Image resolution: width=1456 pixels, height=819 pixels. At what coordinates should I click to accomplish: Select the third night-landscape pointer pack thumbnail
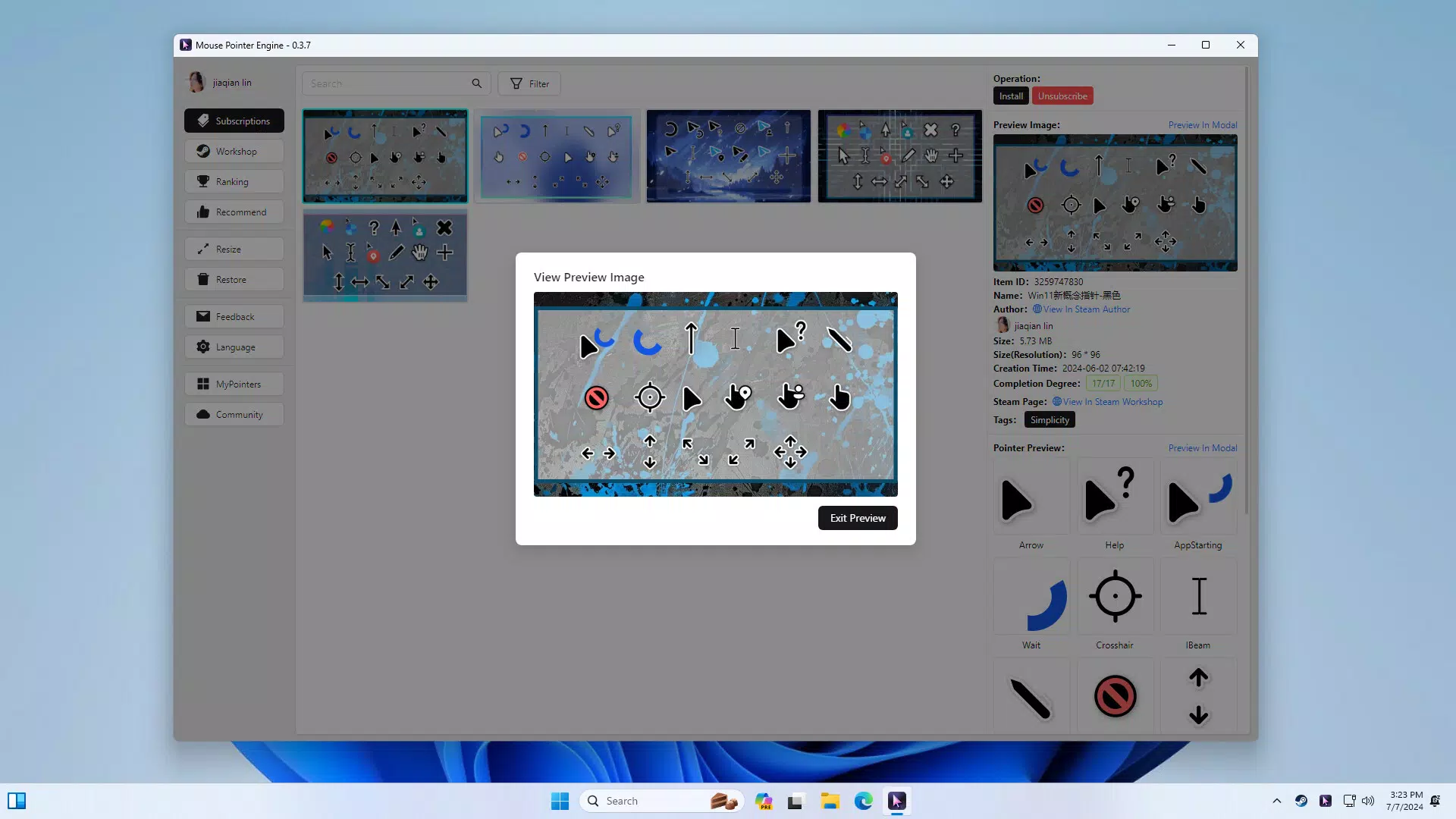pos(728,156)
